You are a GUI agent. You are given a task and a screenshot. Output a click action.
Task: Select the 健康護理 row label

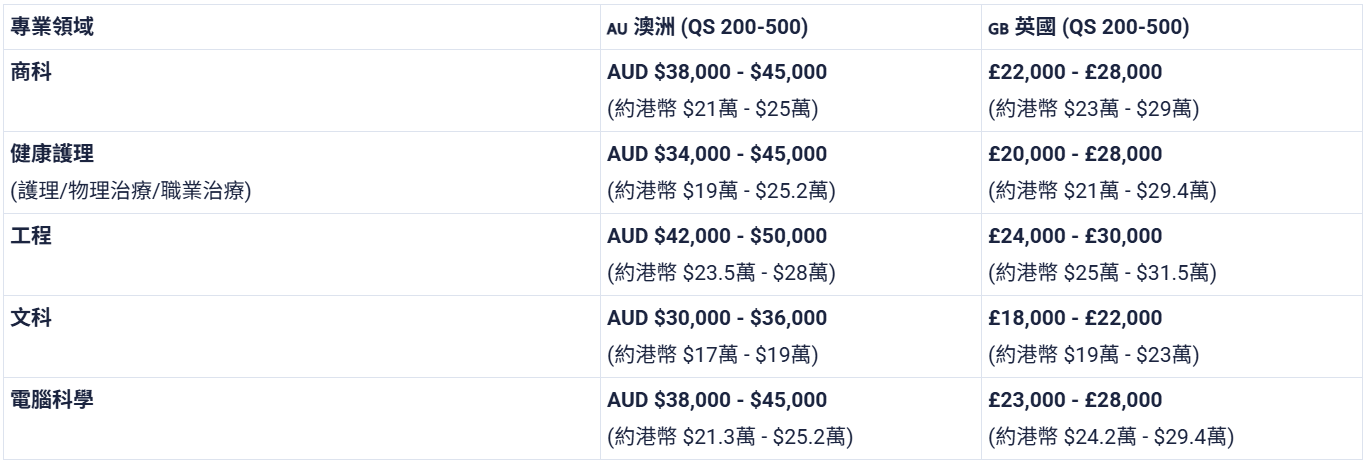click(x=52, y=154)
